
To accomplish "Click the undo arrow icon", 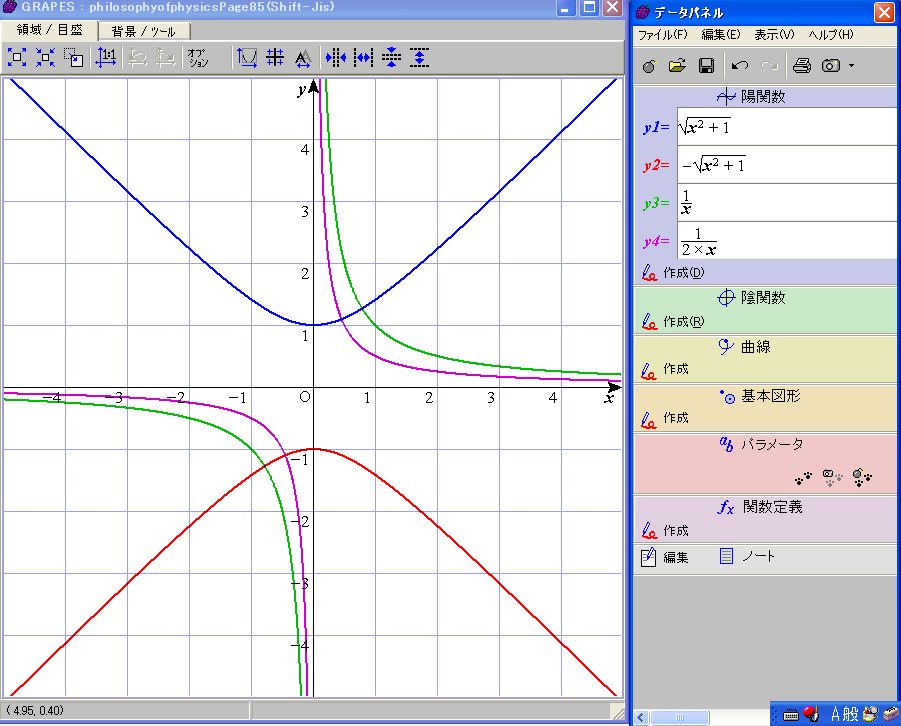I will tap(740, 66).
